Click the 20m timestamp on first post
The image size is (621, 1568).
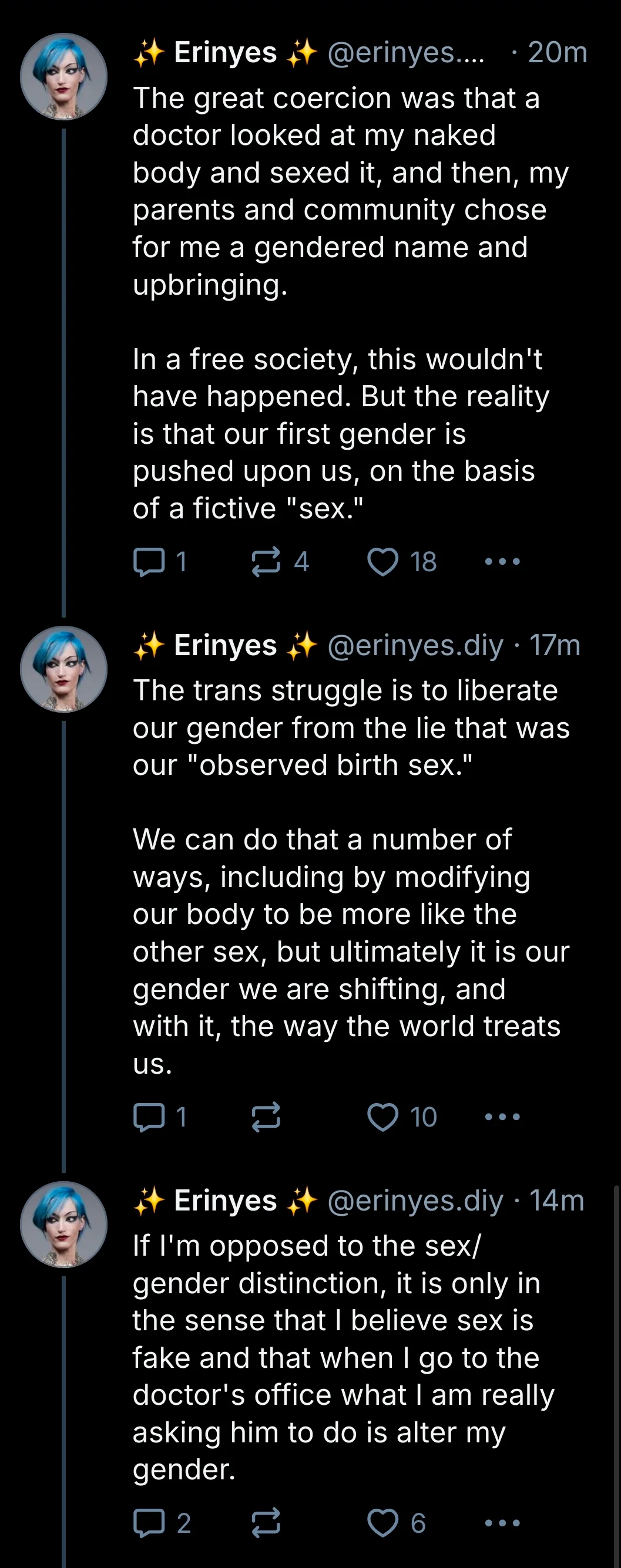557,52
